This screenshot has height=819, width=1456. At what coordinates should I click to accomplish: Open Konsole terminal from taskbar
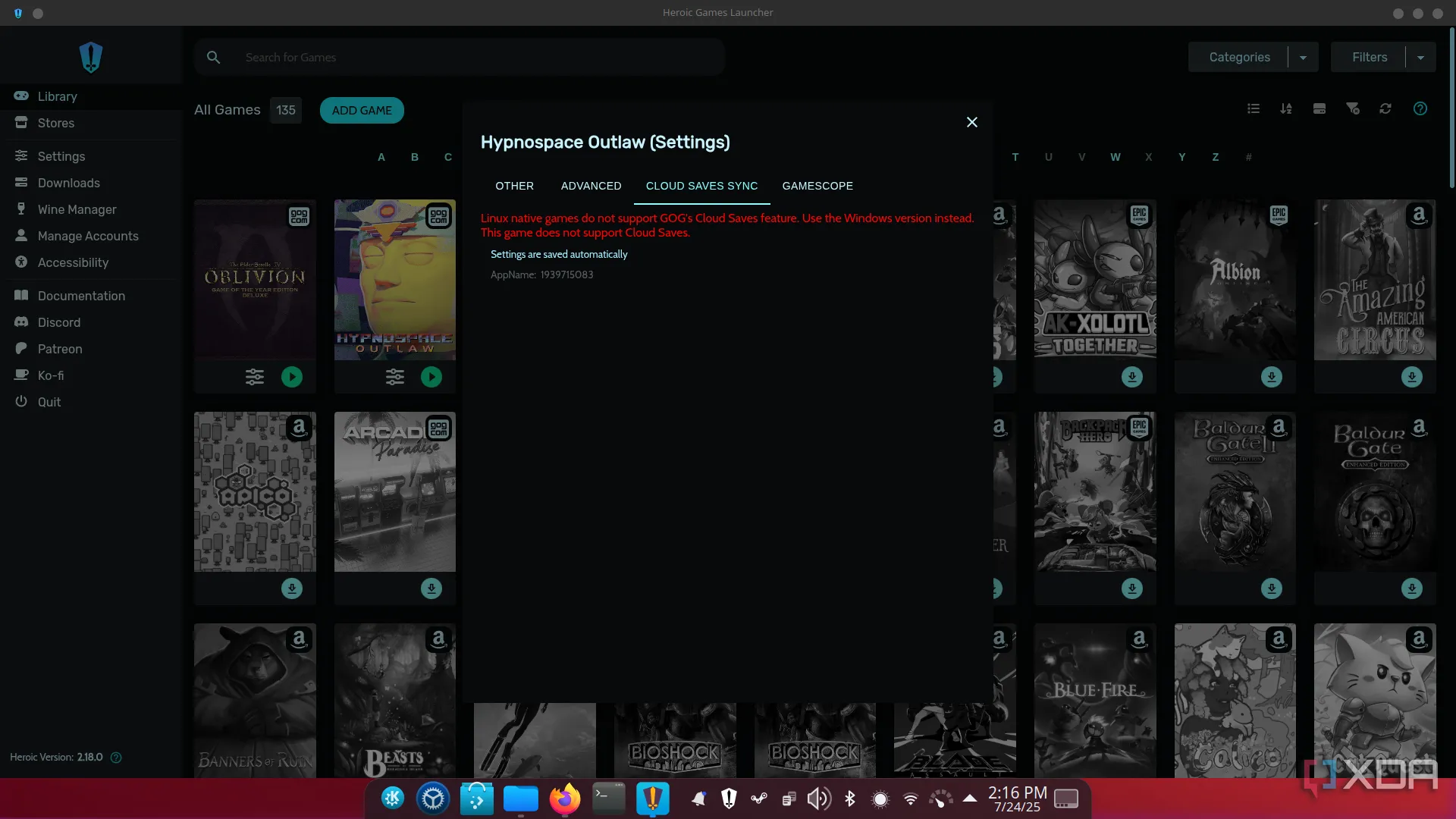tap(608, 799)
